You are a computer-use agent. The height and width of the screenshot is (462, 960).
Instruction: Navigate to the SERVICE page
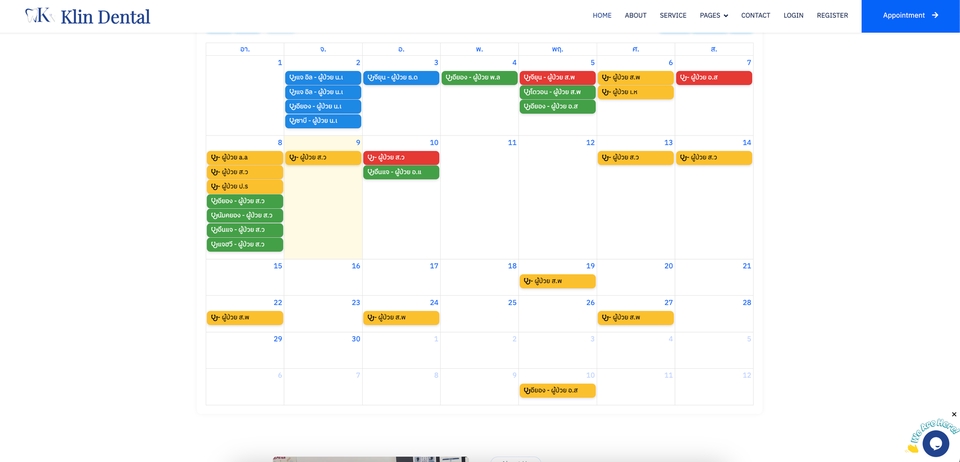click(x=672, y=16)
